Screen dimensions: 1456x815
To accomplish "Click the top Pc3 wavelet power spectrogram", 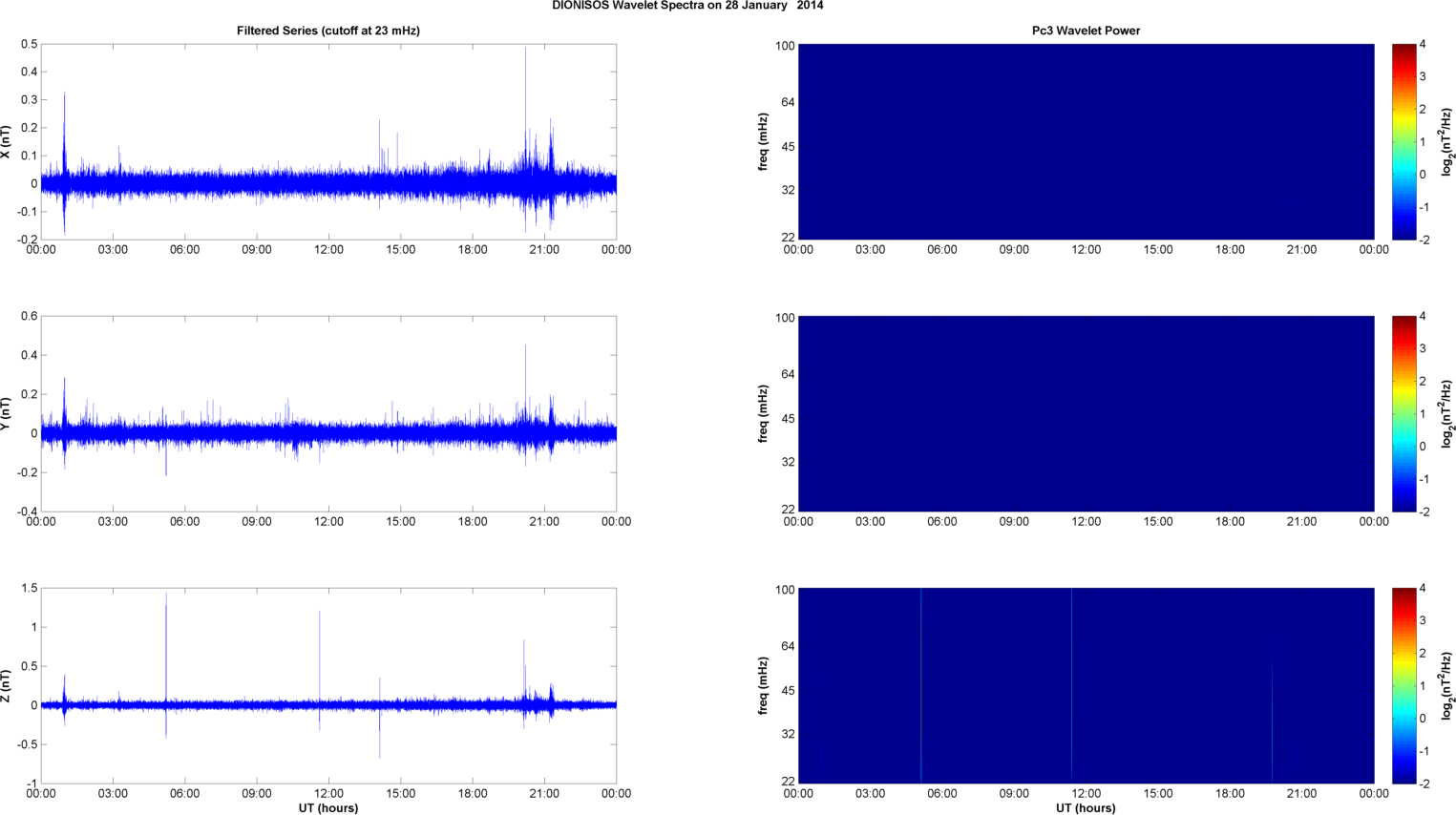I will point(1086,142).
